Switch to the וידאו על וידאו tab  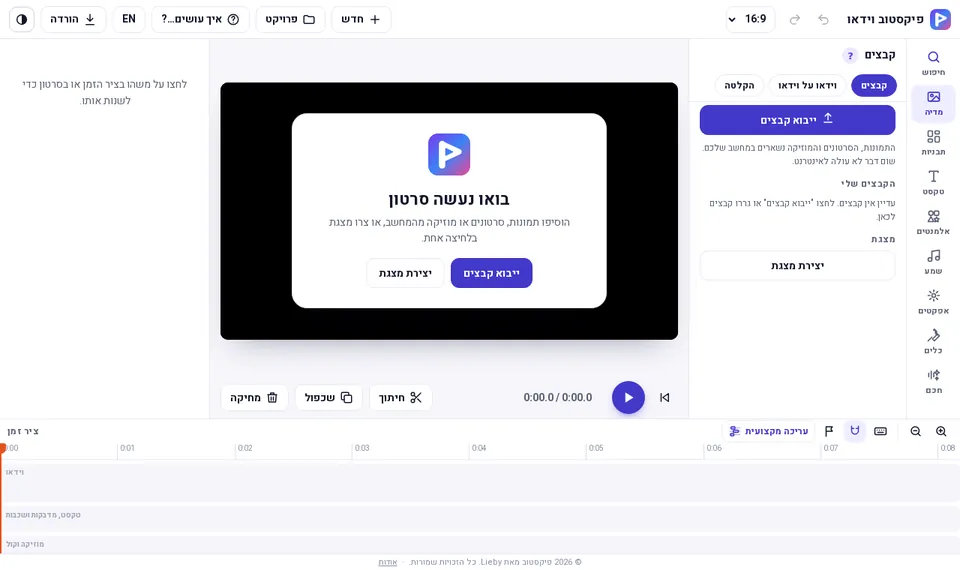click(x=807, y=85)
